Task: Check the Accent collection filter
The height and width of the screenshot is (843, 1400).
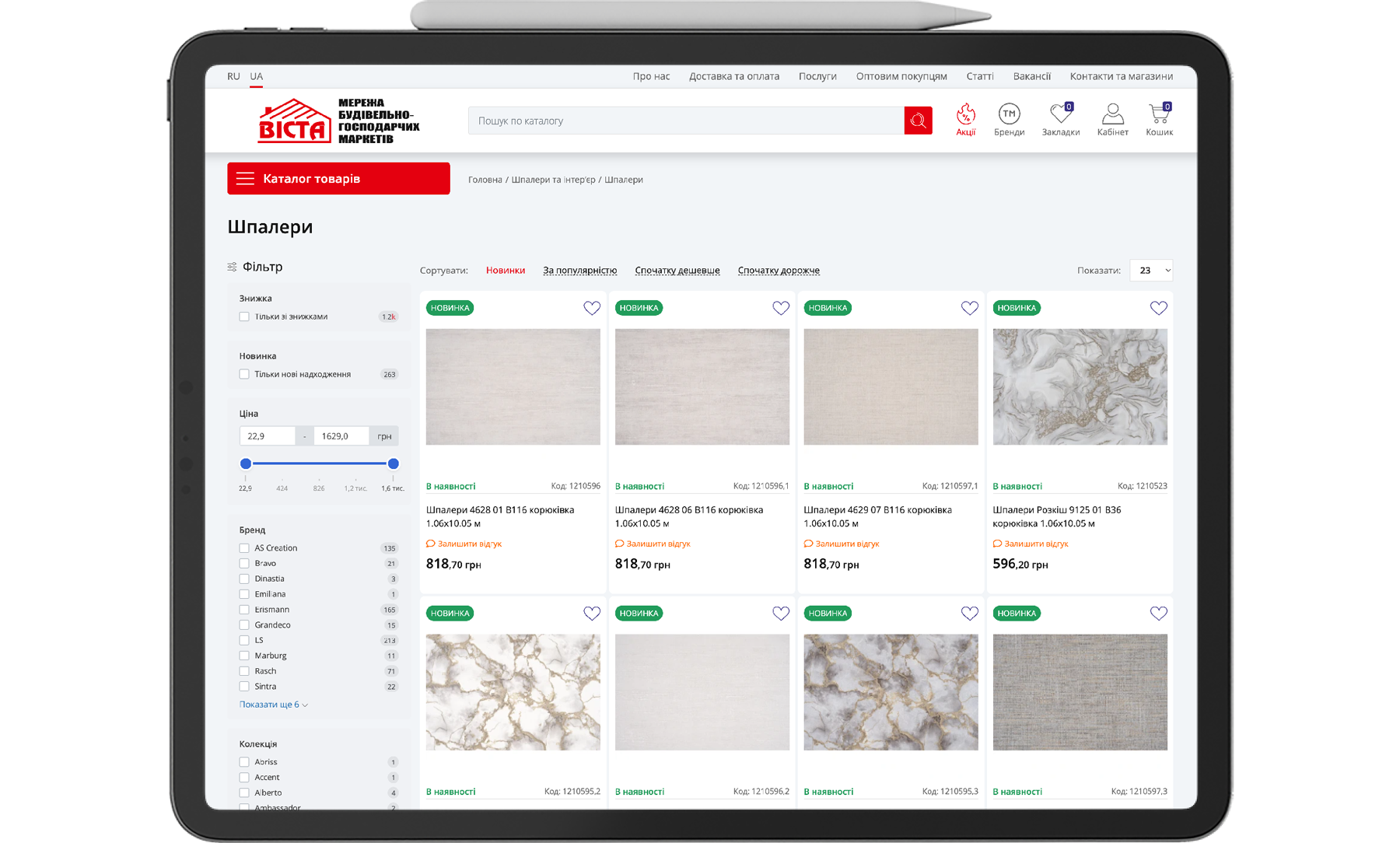Action: [244, 778]
